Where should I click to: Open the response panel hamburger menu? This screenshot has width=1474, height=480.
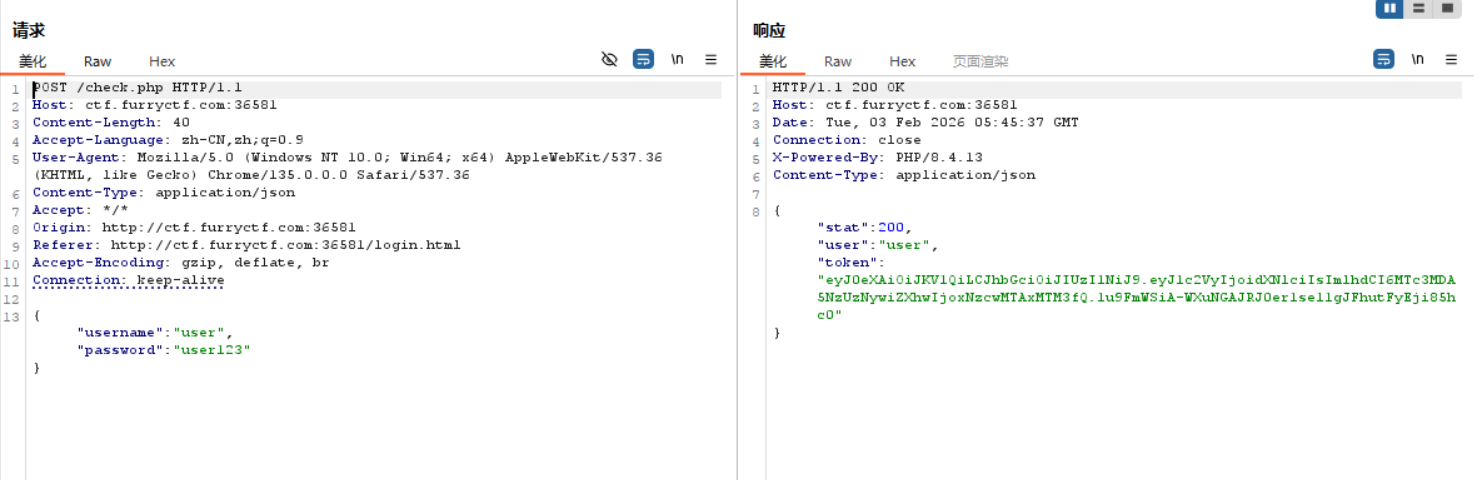point(1451,60)
